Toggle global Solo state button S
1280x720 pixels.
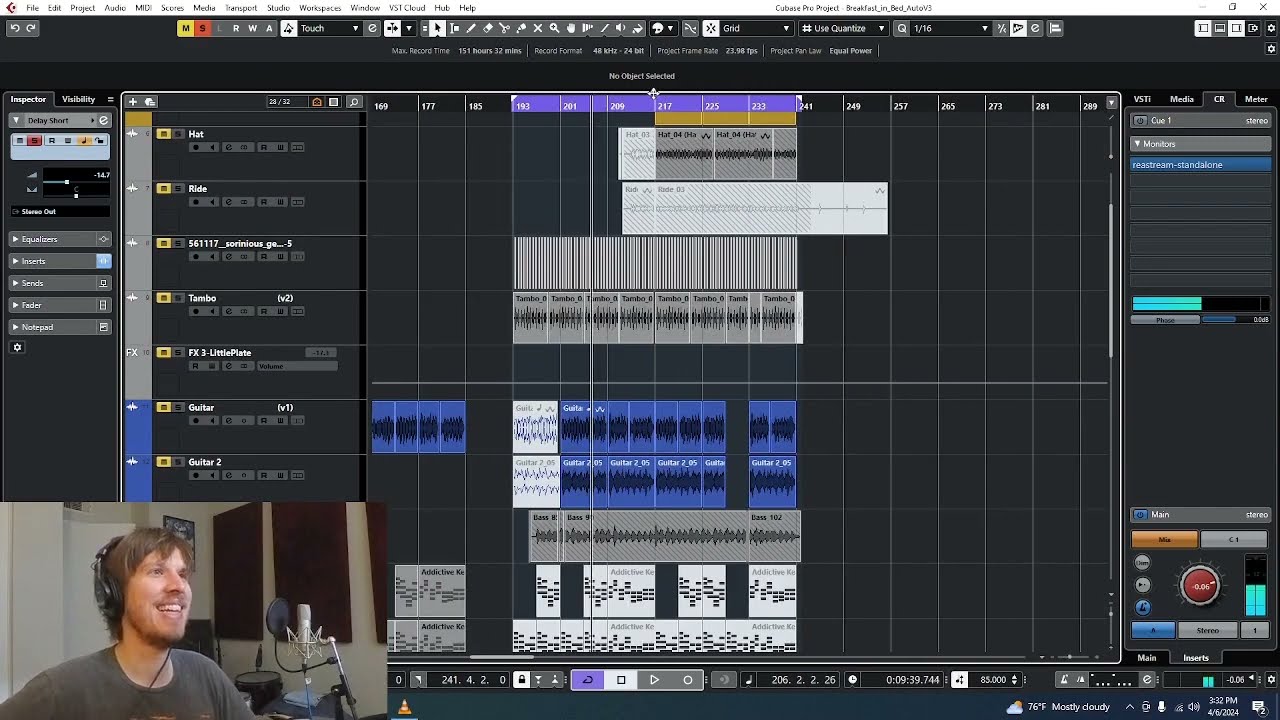[202, 28]
